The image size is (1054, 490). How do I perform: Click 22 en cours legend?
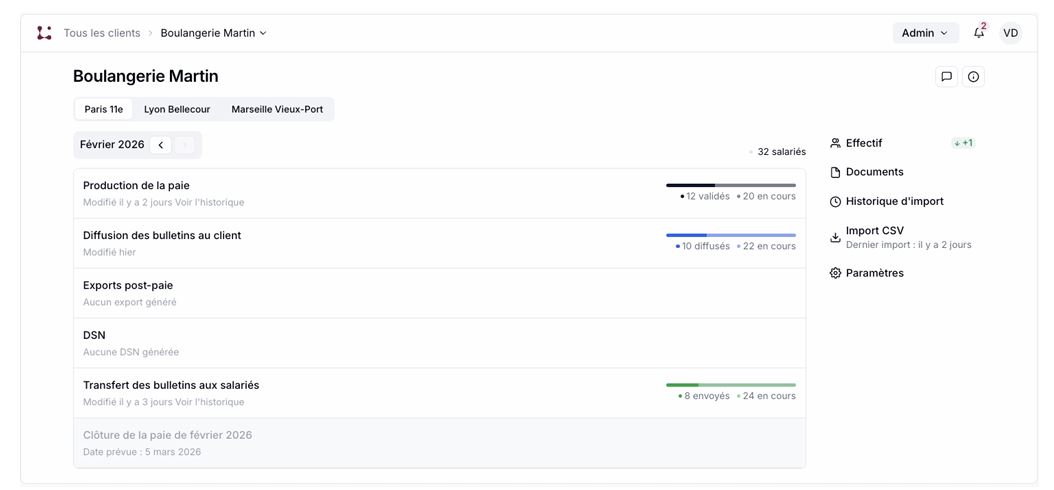766,247
